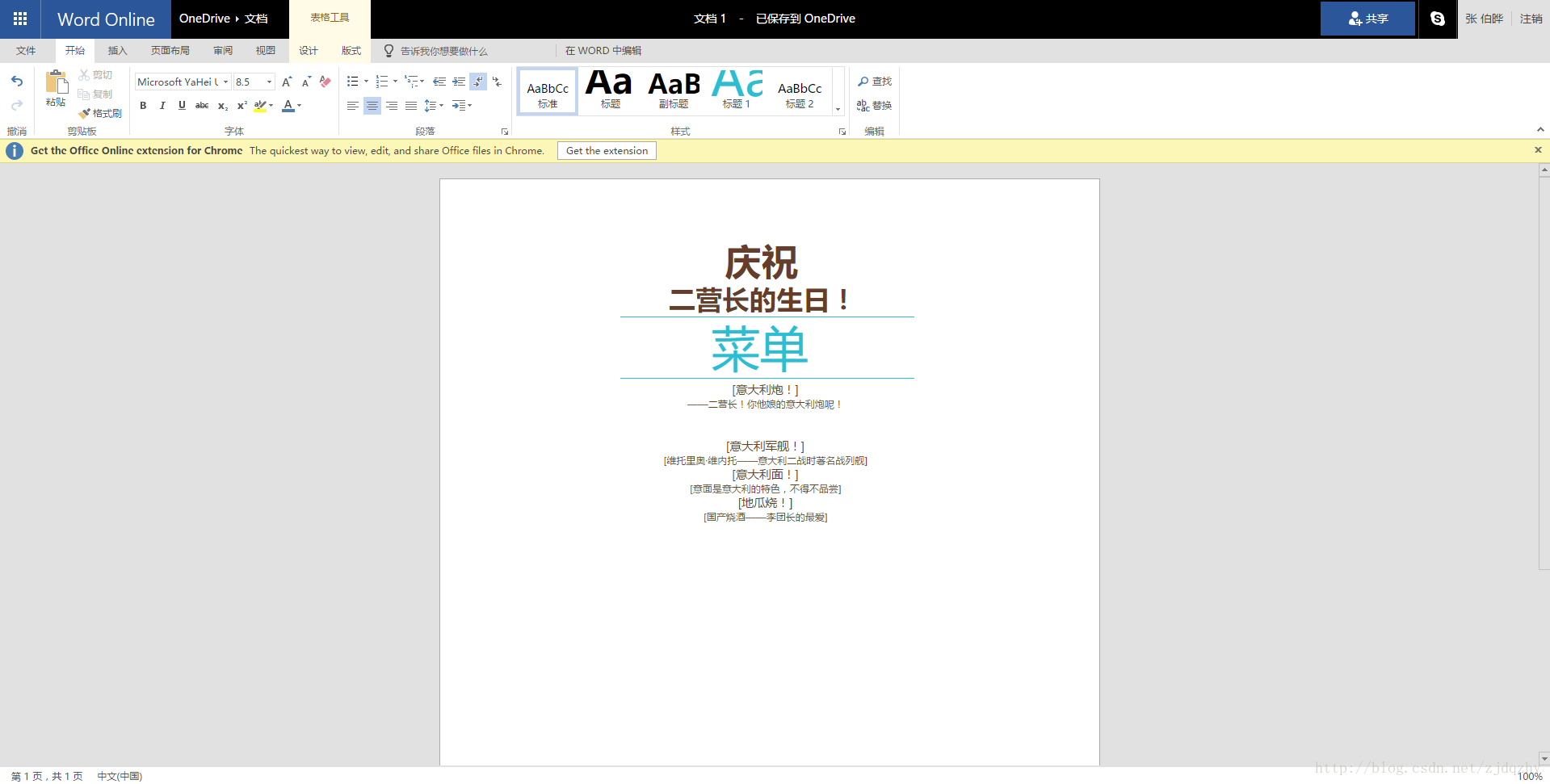1550x784 pixels.
Task: Switch to the 审阅 review tab
Action: click(x=223, y=51)
